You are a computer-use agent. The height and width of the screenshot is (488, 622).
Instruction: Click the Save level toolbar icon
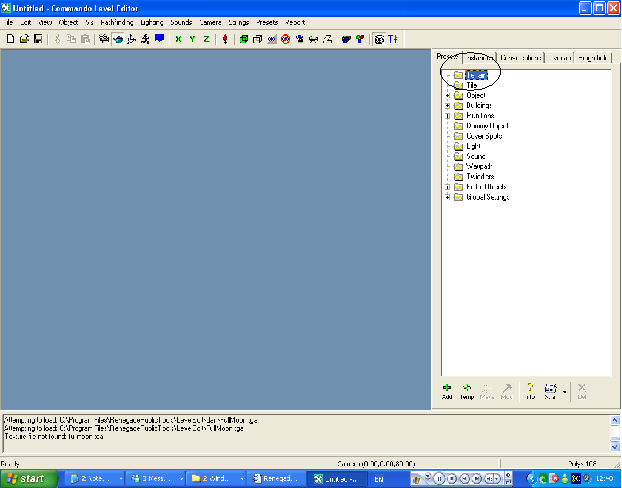38,39
